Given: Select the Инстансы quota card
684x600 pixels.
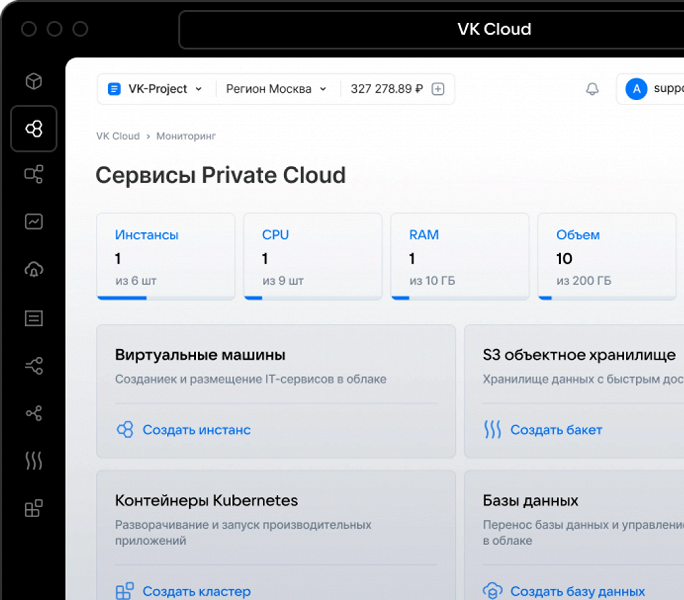Looking at the screenshot, I should point(166,257).
